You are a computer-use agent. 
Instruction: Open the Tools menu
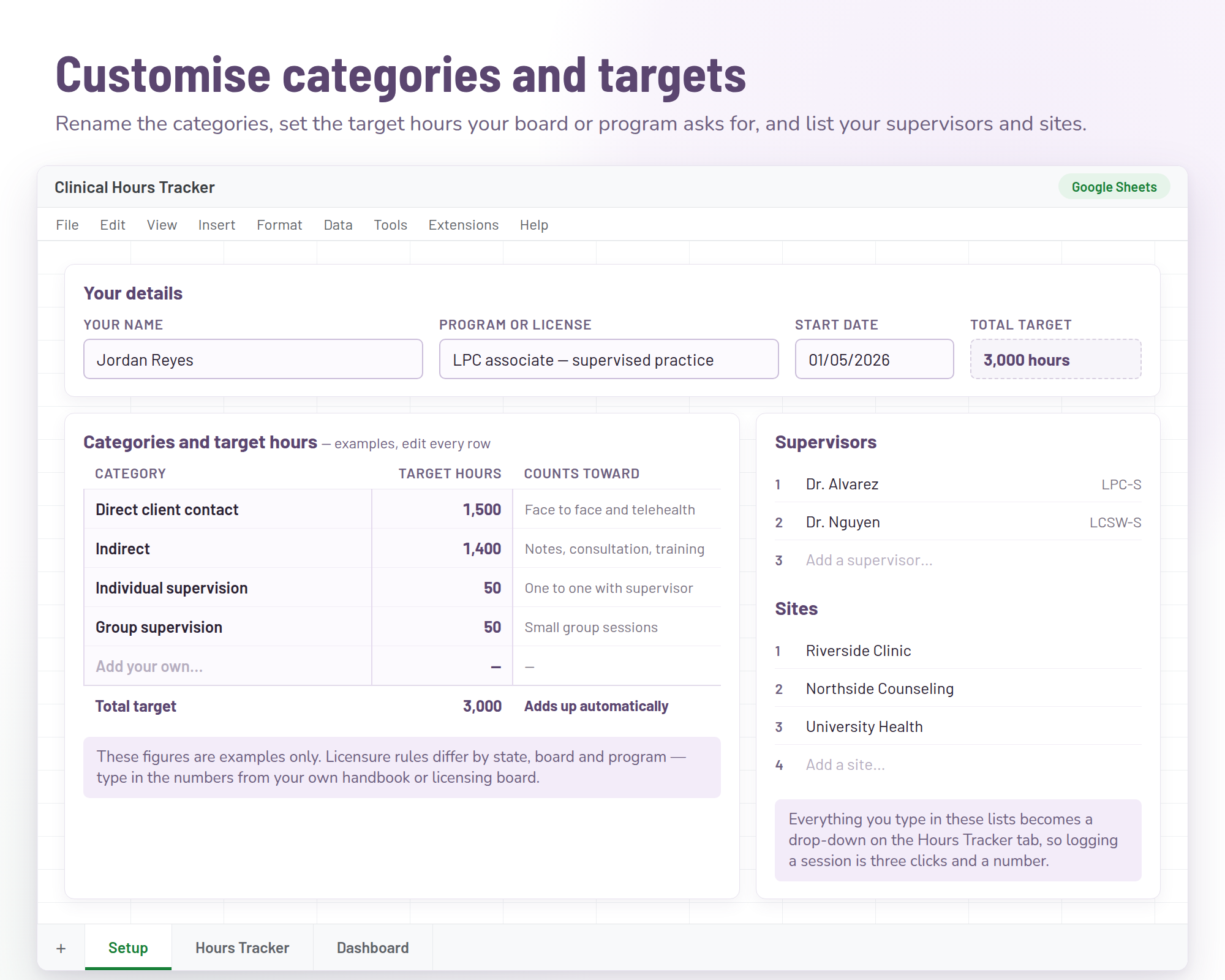pos(391,225)
